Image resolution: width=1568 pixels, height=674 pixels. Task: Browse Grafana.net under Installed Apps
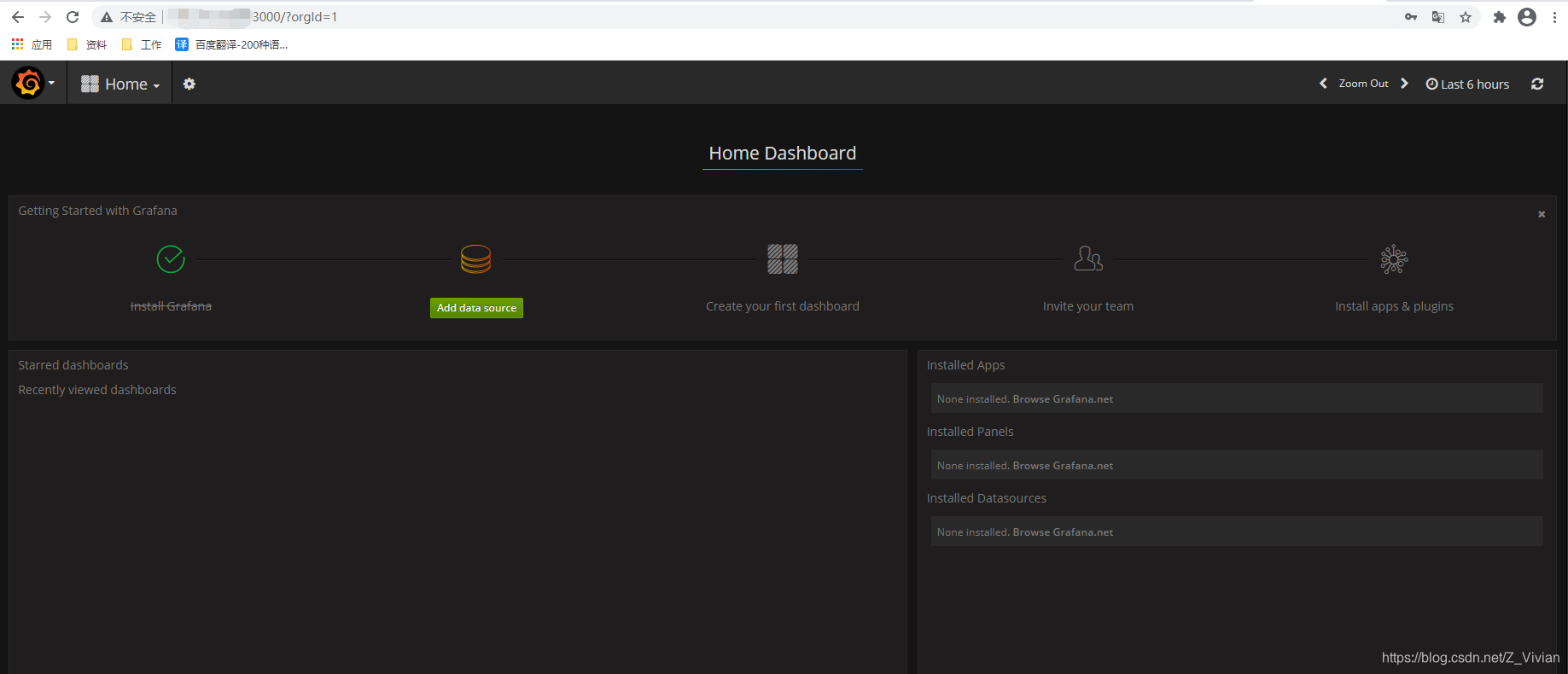click(x=1063, y=399)
